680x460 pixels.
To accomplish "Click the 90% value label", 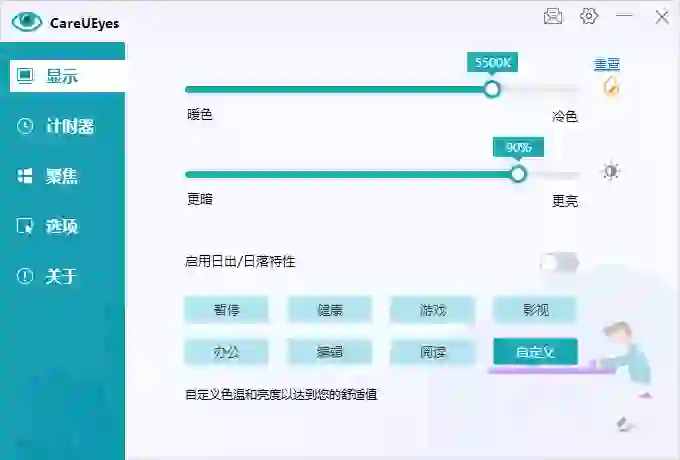I will tap(518, 147).
